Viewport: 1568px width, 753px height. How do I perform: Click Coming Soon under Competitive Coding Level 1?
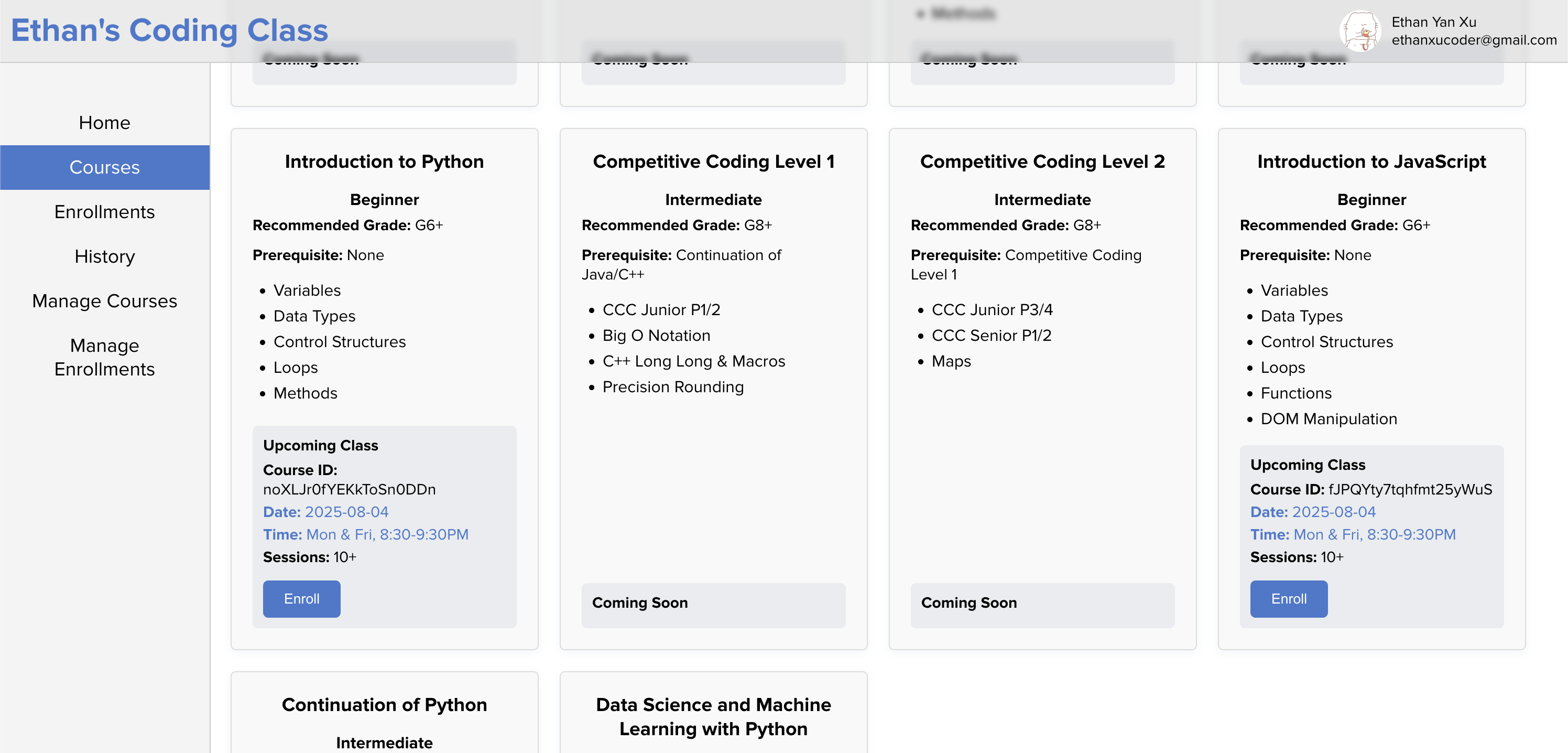640,603
